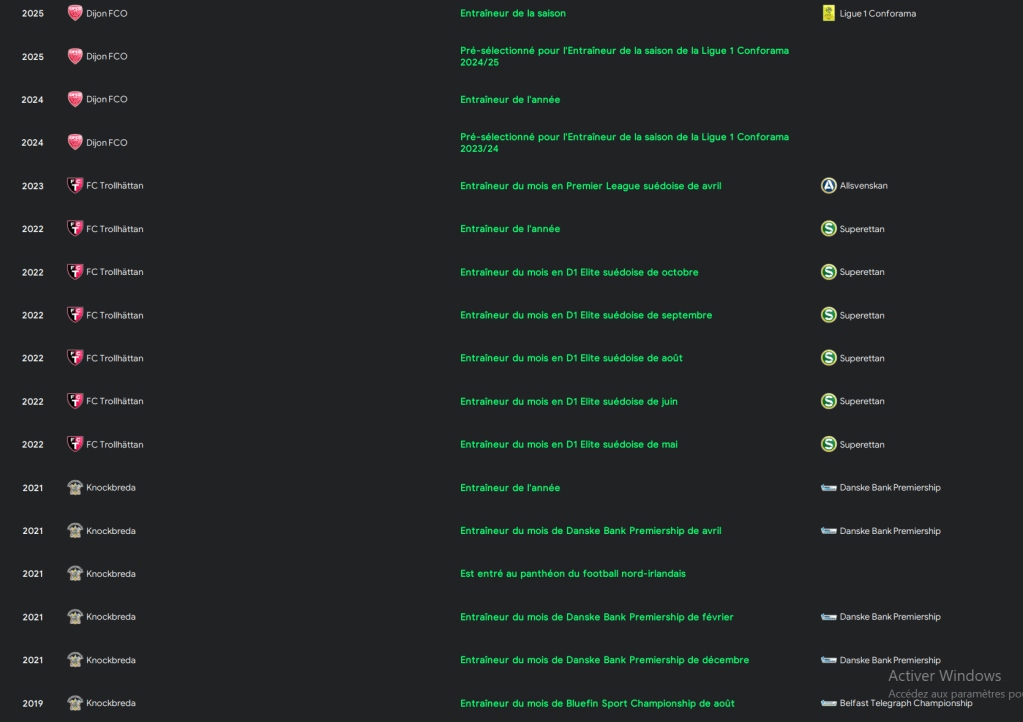Click the Belfast Telegraph Championship logo icon
The width and height of the screenshot is (1023, 722).
click(x=828, y=703)
